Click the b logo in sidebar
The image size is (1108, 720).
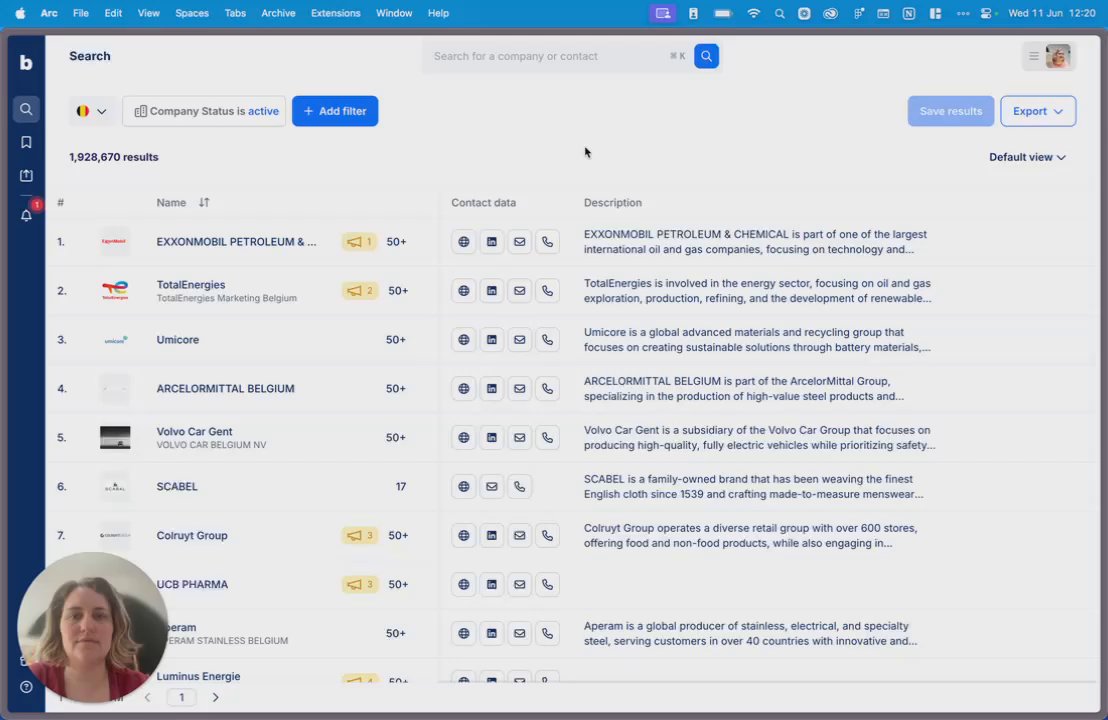(26, 62)
